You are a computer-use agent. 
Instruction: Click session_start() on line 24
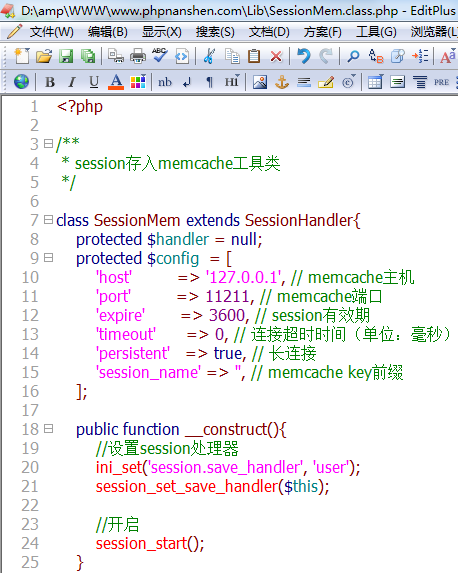pyautogui.click(x=150, y=543)
